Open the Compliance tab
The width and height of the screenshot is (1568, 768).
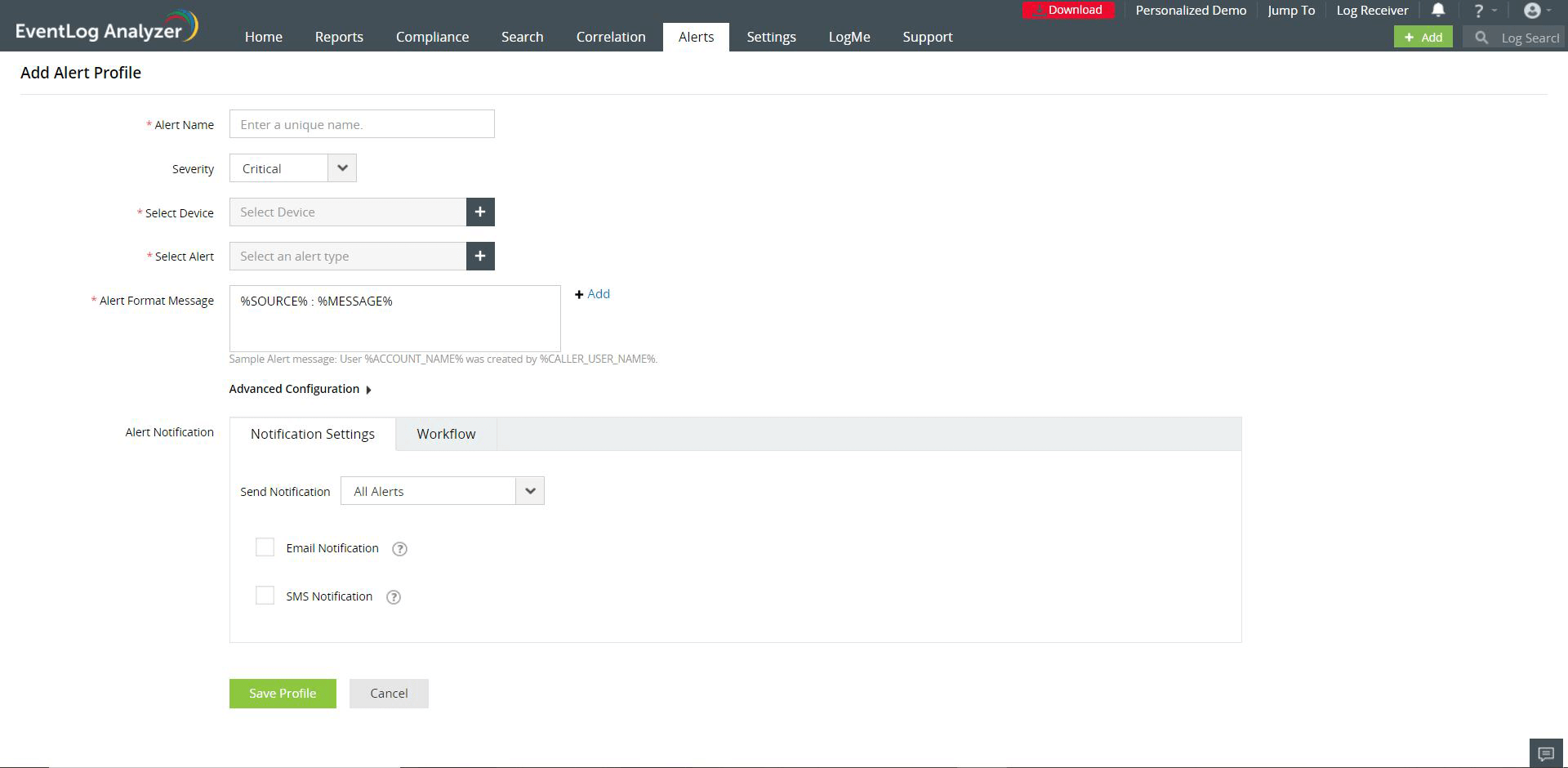(x=432, y=37)
